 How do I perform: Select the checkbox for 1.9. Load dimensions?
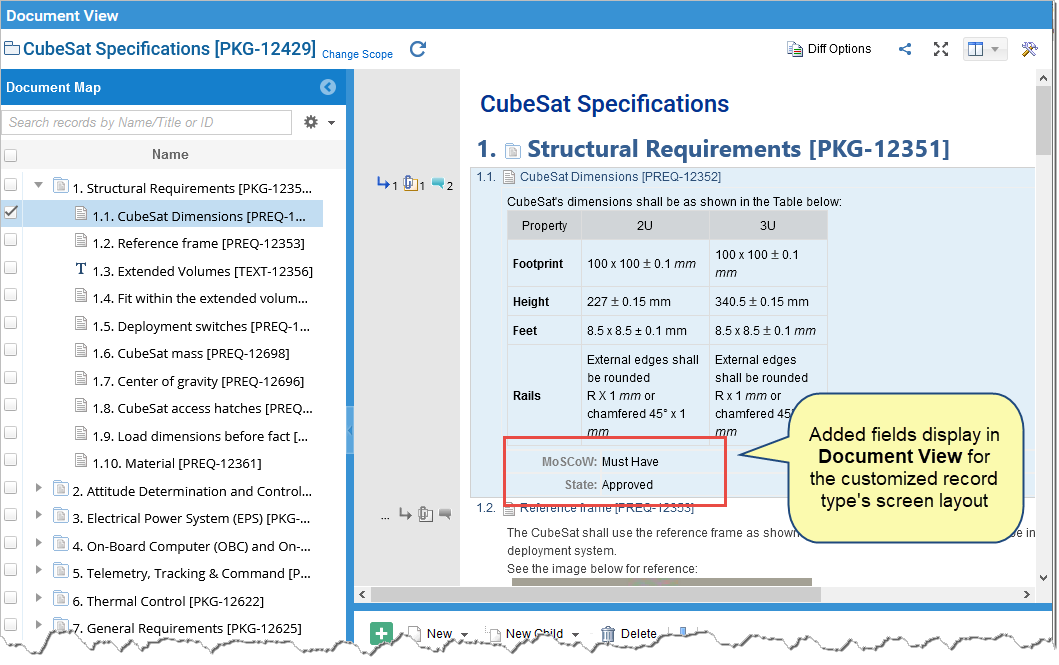[10, 432]
